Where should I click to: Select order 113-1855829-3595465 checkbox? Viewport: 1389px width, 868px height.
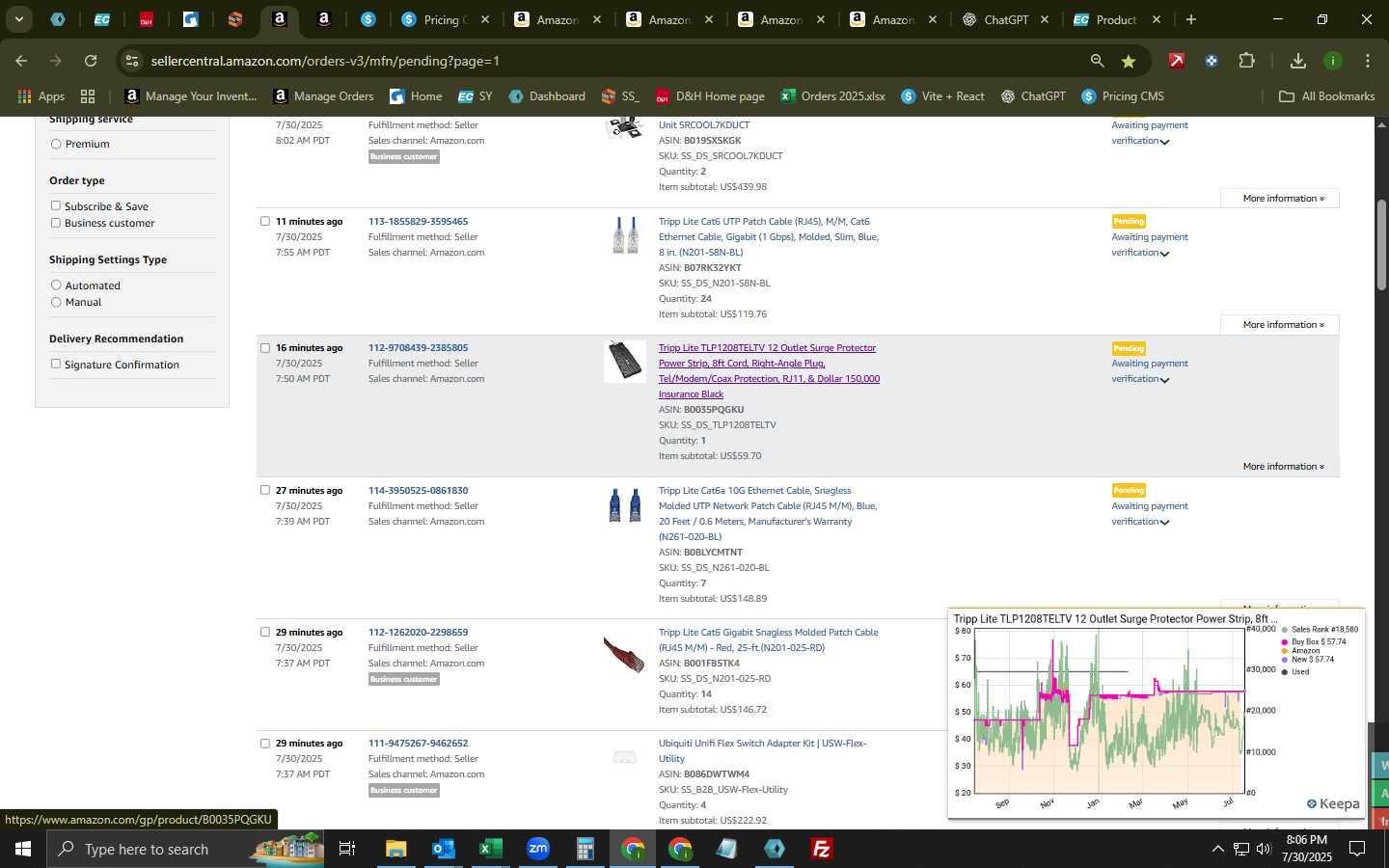tap(265, 221)
